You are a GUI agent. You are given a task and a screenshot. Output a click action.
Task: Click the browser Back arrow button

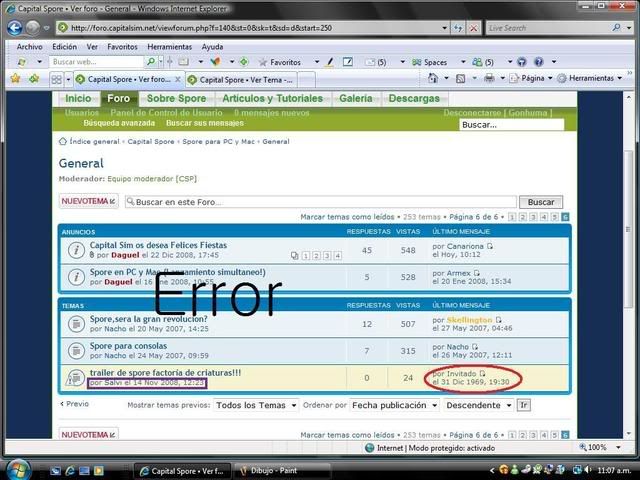(x=15, y=28)
